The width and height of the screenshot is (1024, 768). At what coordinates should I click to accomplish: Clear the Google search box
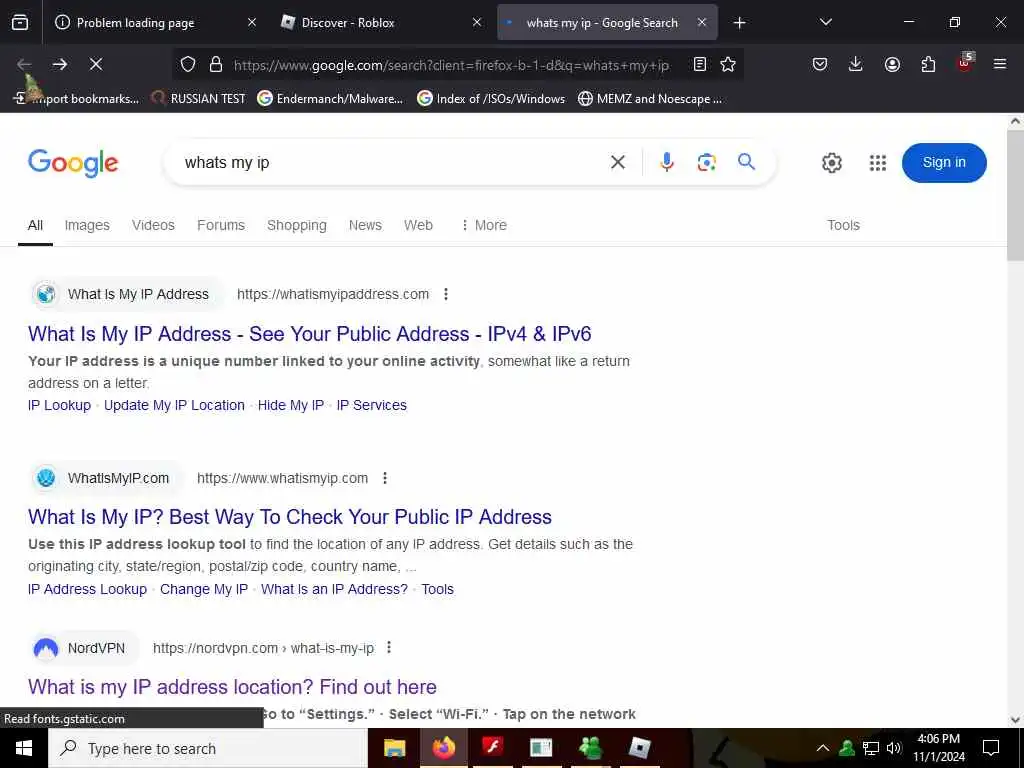click(618, 162)
